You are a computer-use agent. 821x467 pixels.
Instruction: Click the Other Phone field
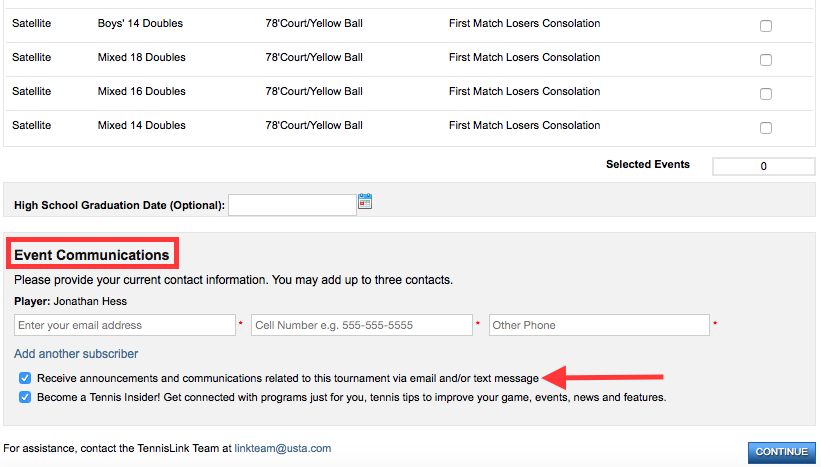[599, 325]
